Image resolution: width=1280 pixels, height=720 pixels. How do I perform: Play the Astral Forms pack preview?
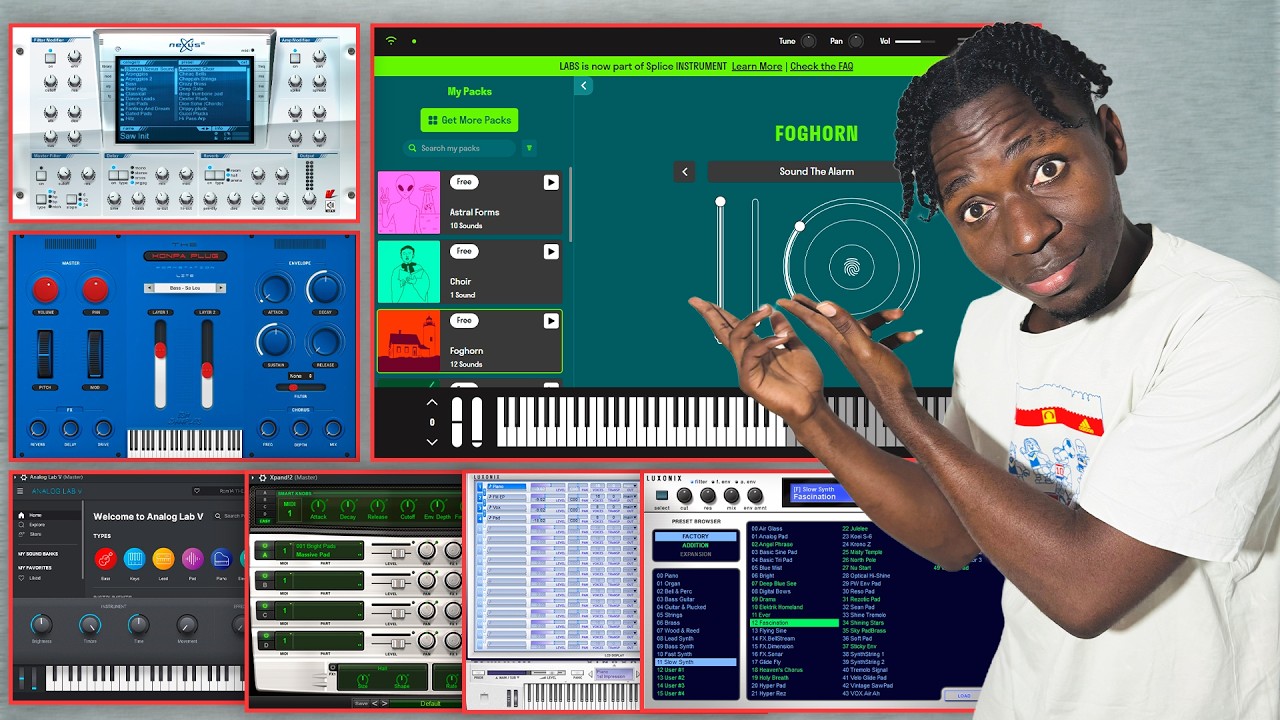pyautogui.click(x=551, y=182)
